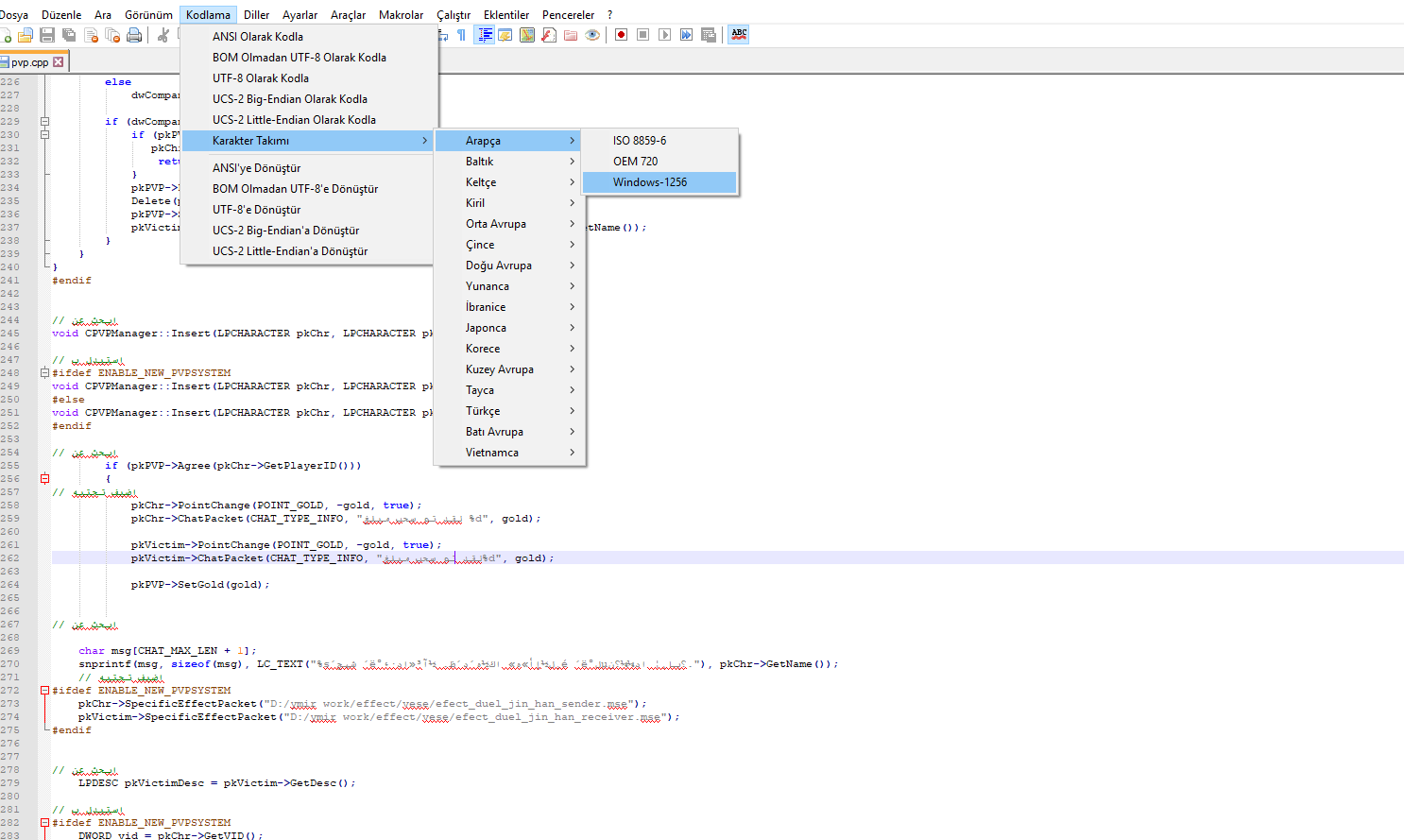Click the Close All documents icon
Viewport: 1404px width, 840px height.
112,35
